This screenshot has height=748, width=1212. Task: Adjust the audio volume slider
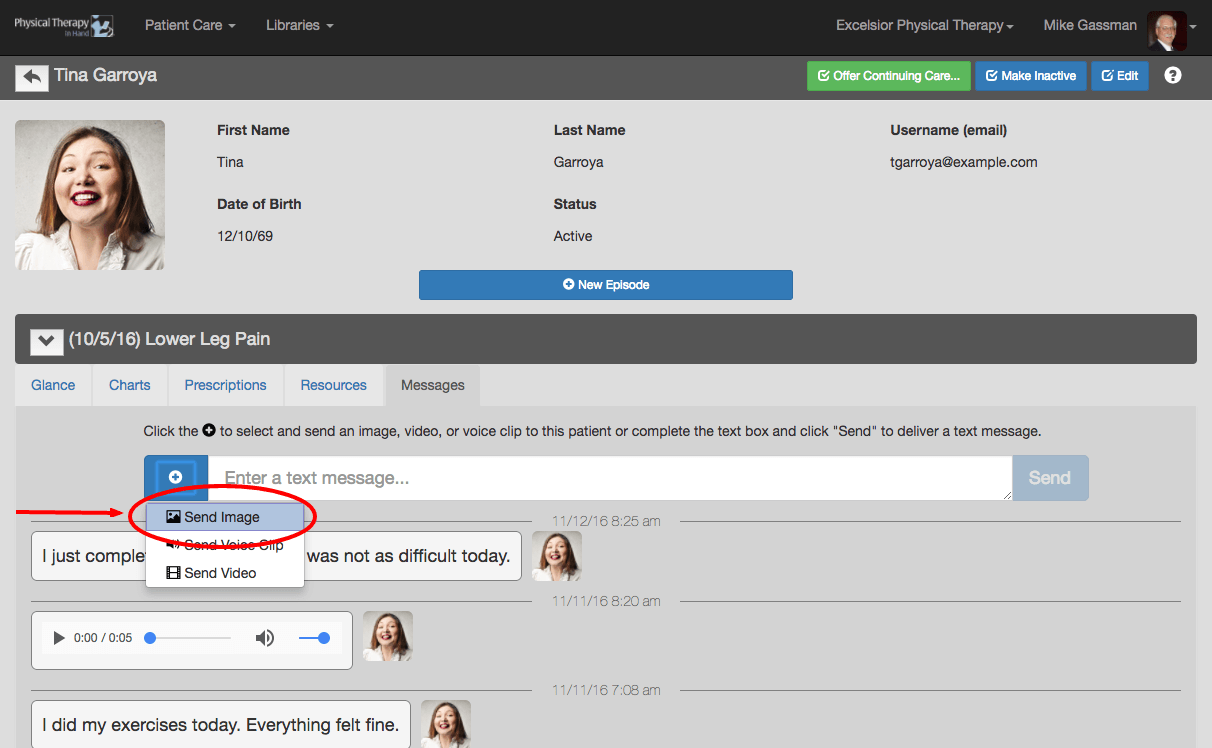pyautogui.click(x=314, y=638)
